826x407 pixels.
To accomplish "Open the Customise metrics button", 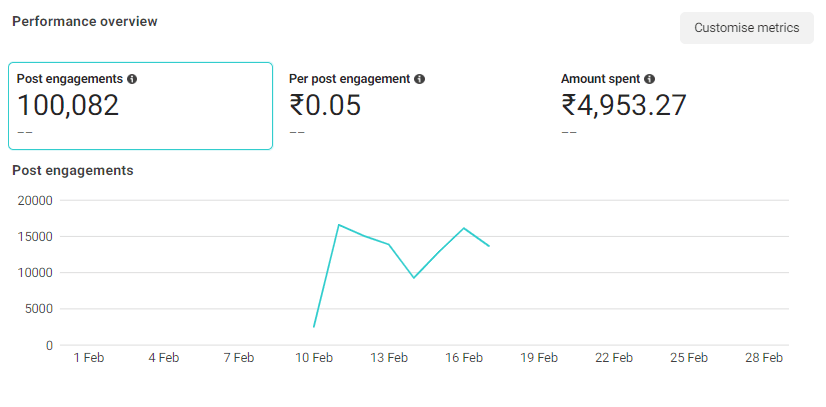I will click(746, 28).
